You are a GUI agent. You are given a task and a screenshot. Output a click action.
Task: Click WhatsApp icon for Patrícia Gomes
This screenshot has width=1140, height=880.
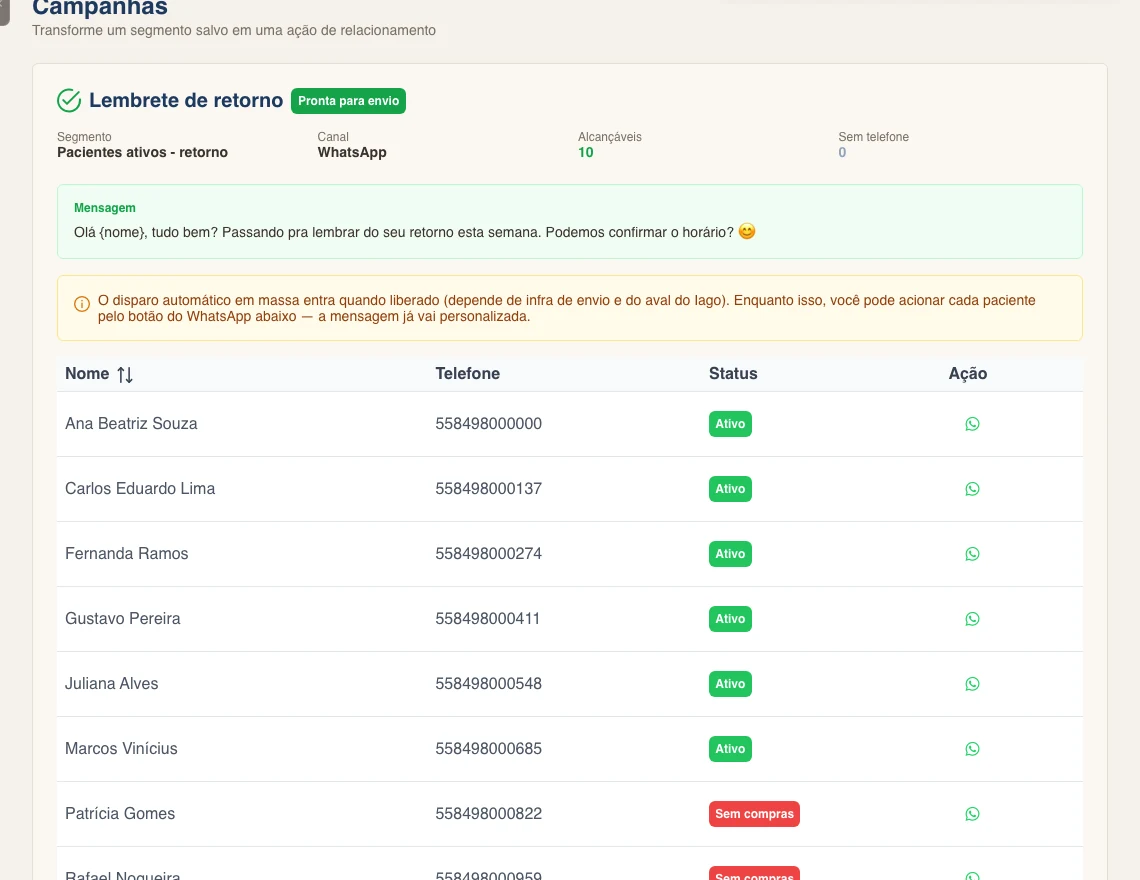[972, 814]
